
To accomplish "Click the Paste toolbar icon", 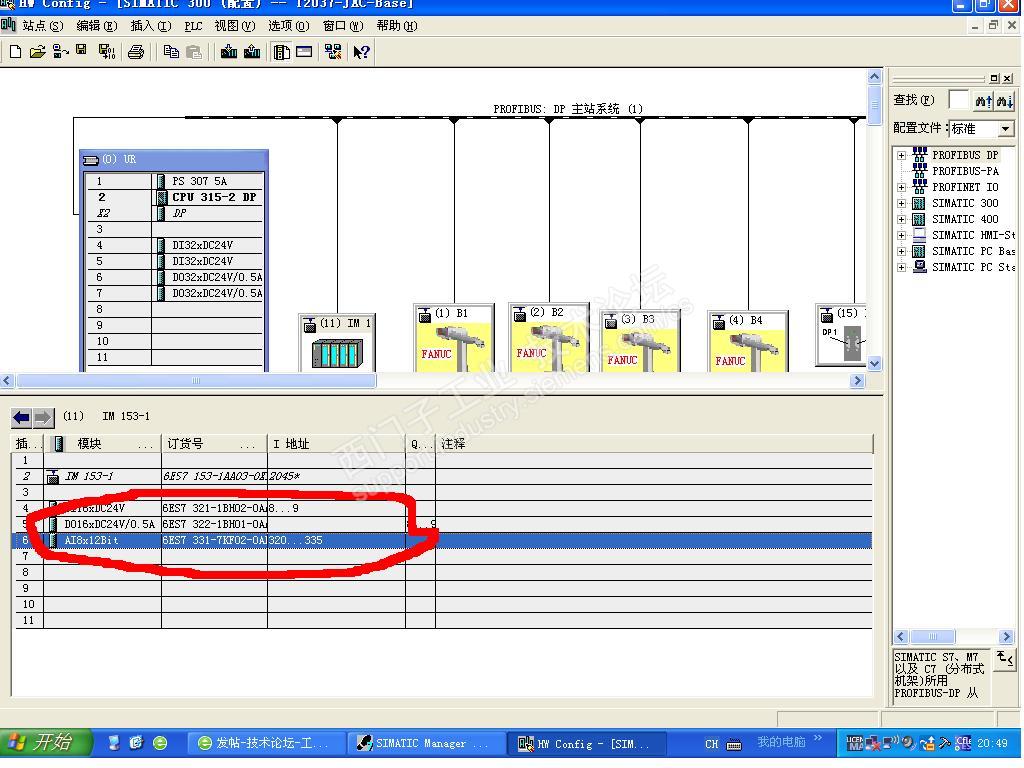I will tap(194, 52).
